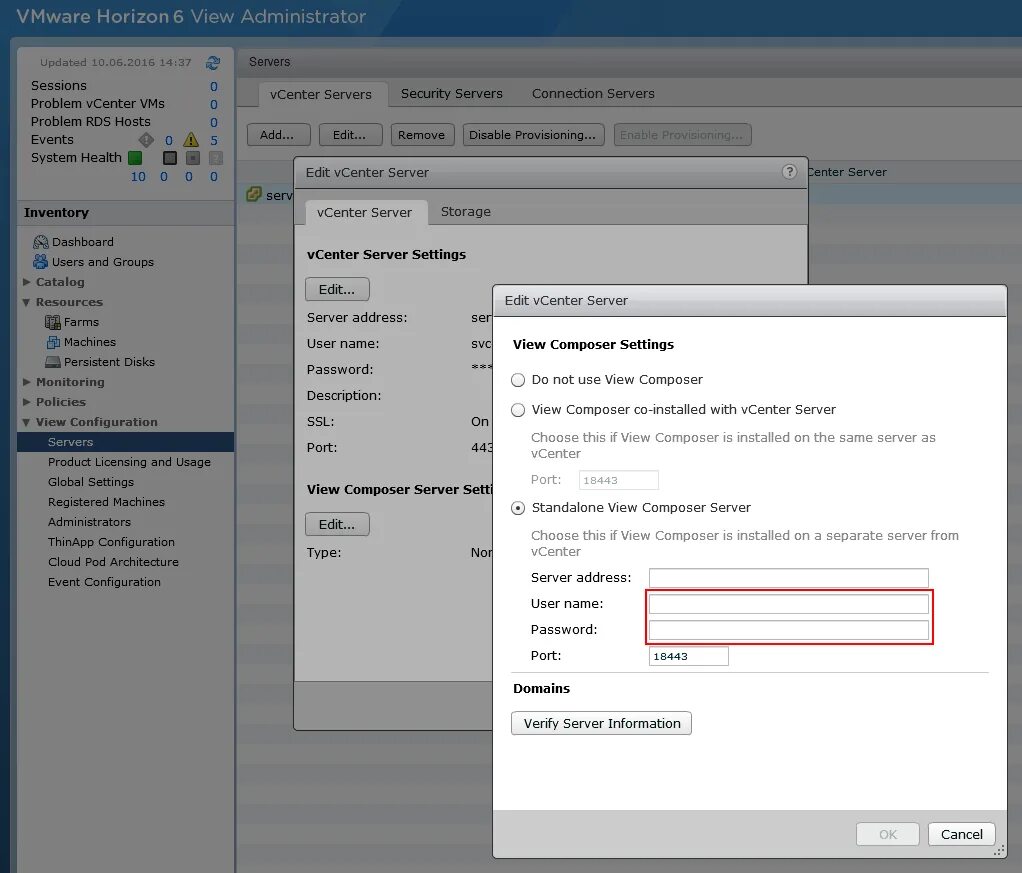Click the Events warning count 5
1022x873 pixels.
click(x=214, y=140)
